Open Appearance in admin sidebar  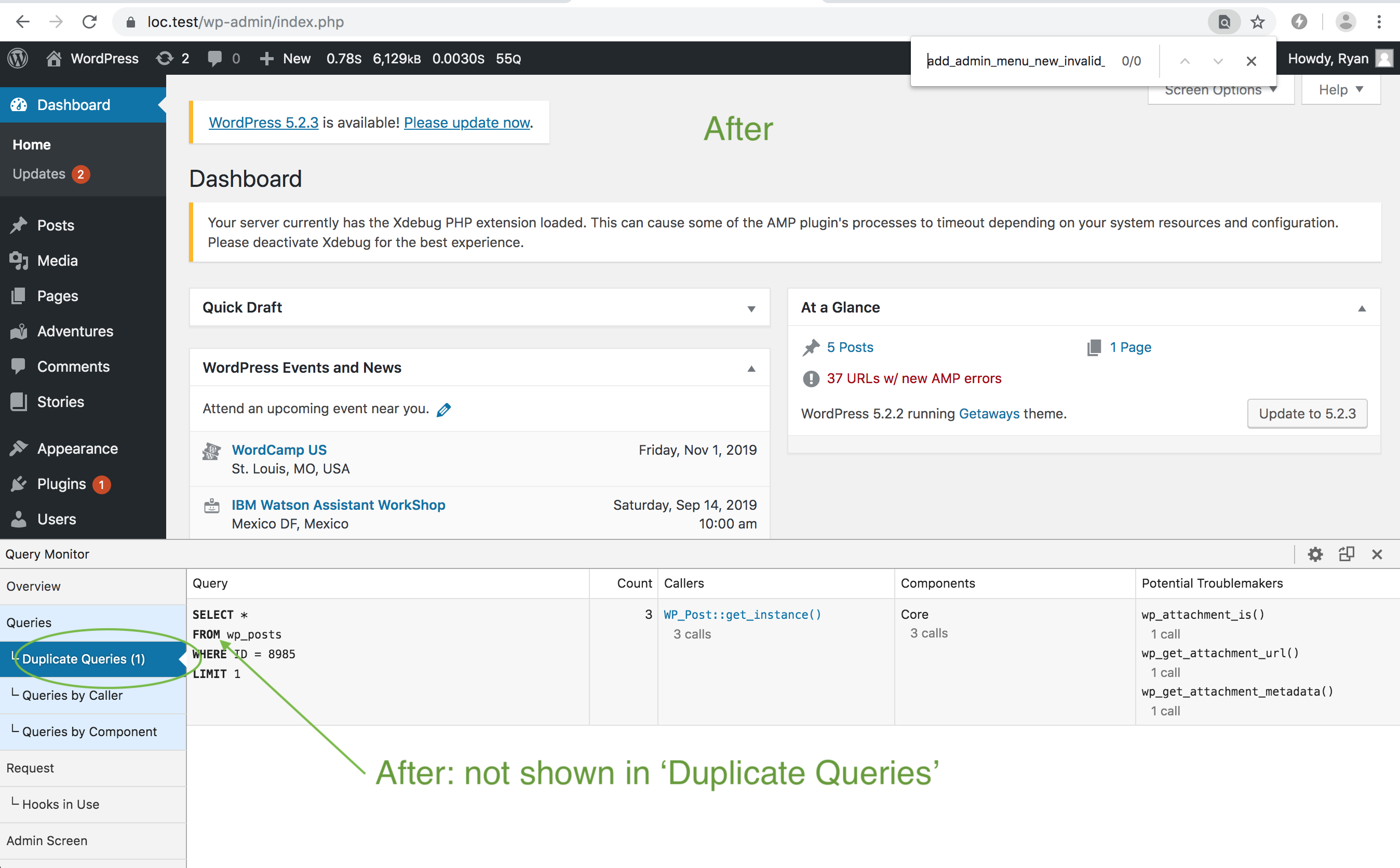click(x=83, y=449)
